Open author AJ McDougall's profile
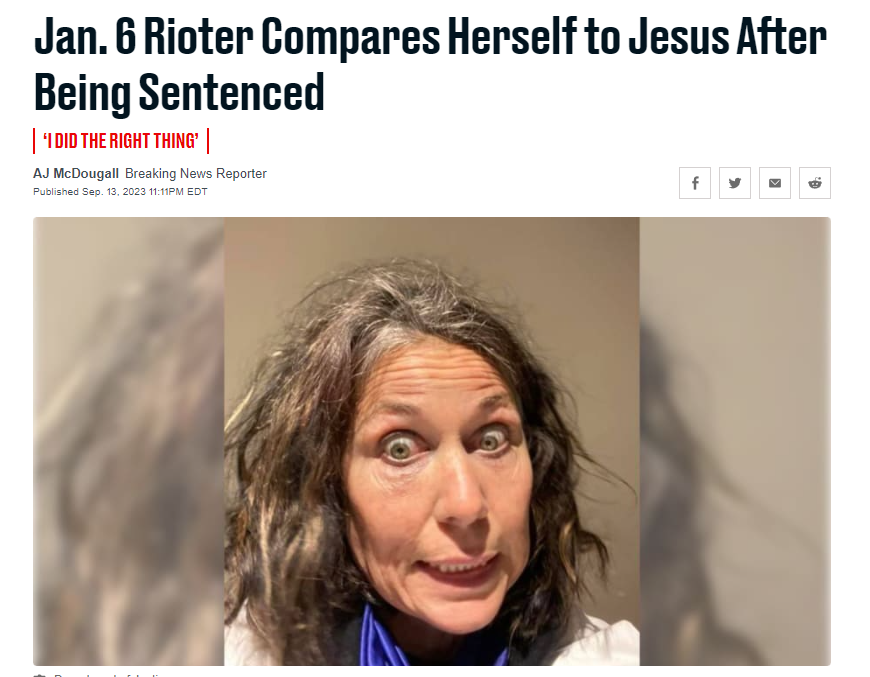 (x=76, y=174)
